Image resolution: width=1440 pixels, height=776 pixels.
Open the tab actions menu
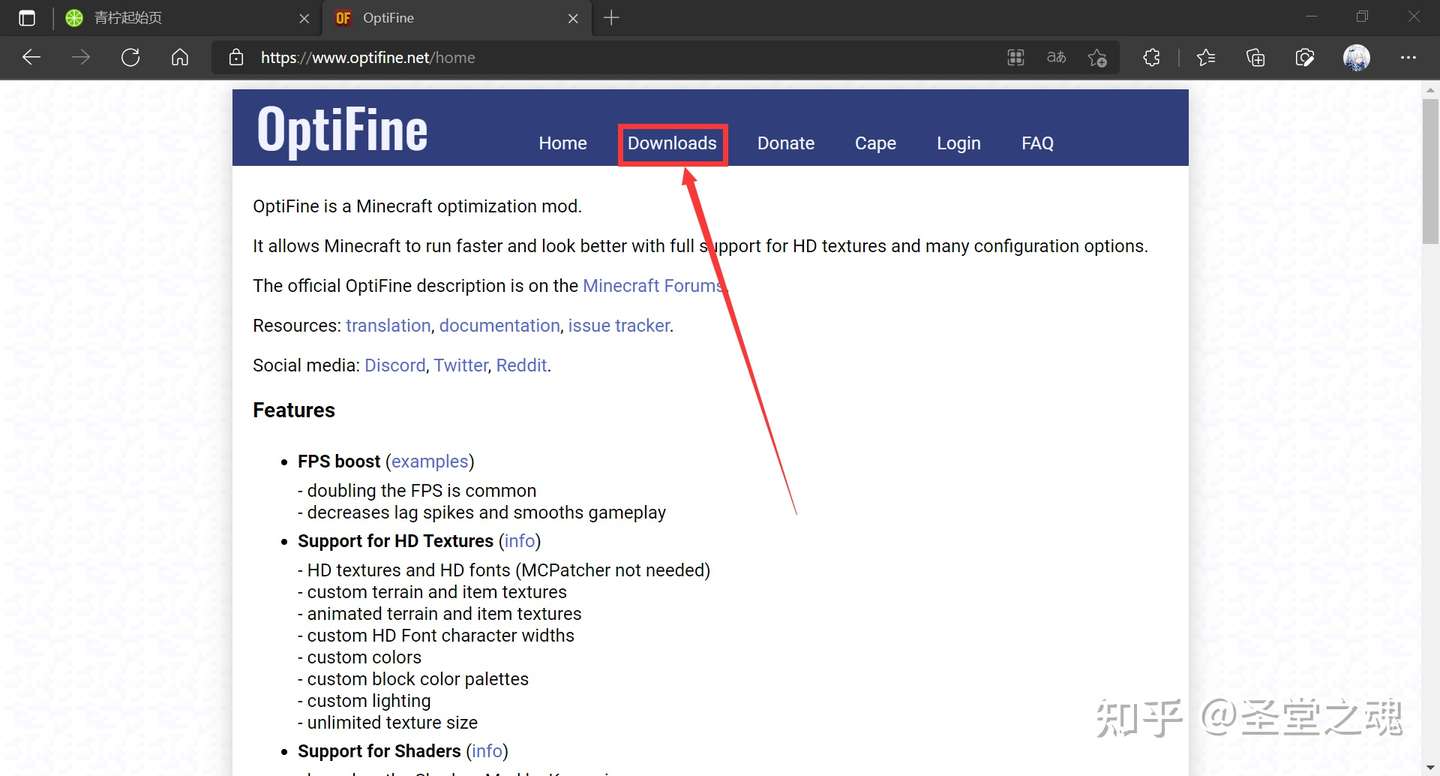27,17
